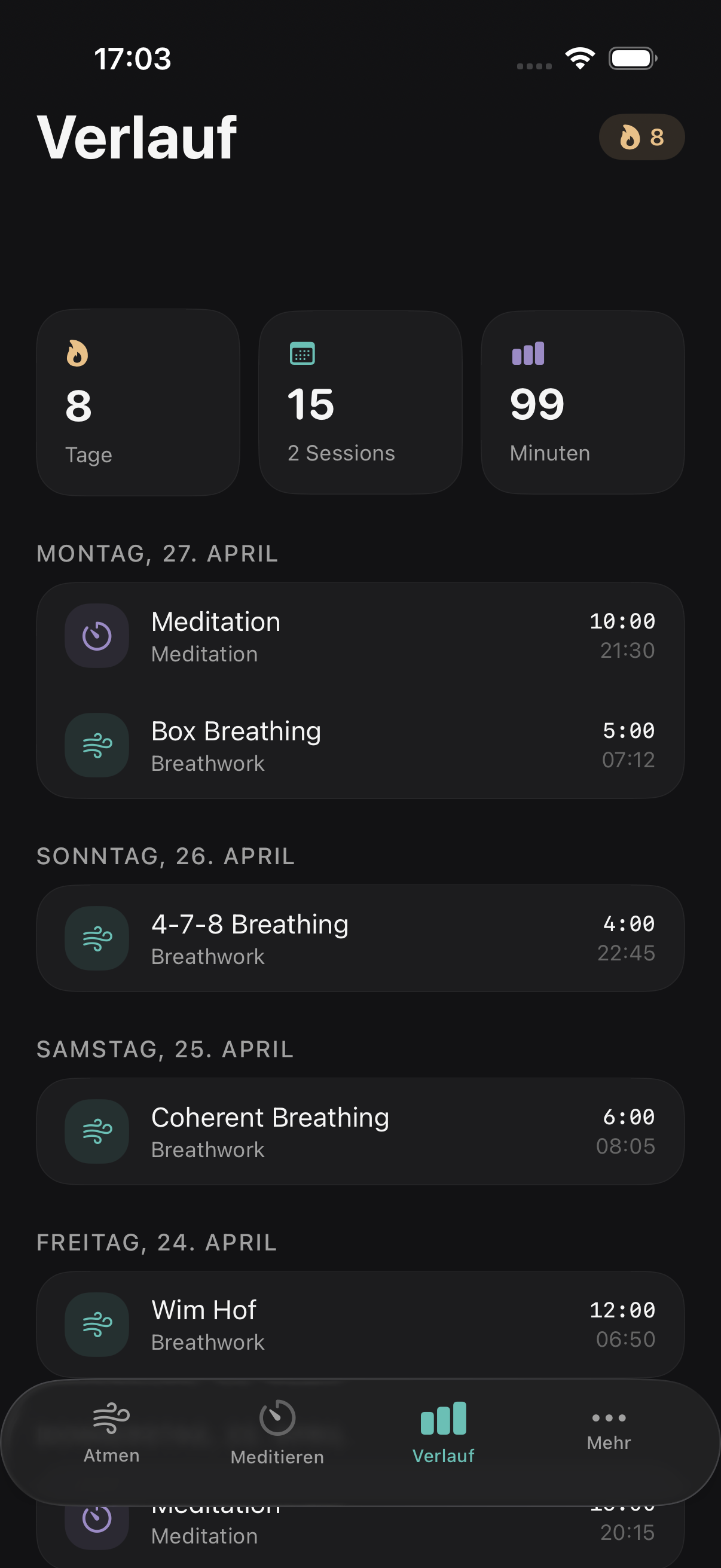The width and height of the screenshot is (721, 1568).
Task: Tap the flame icon in Tage card
Action: 77,353
